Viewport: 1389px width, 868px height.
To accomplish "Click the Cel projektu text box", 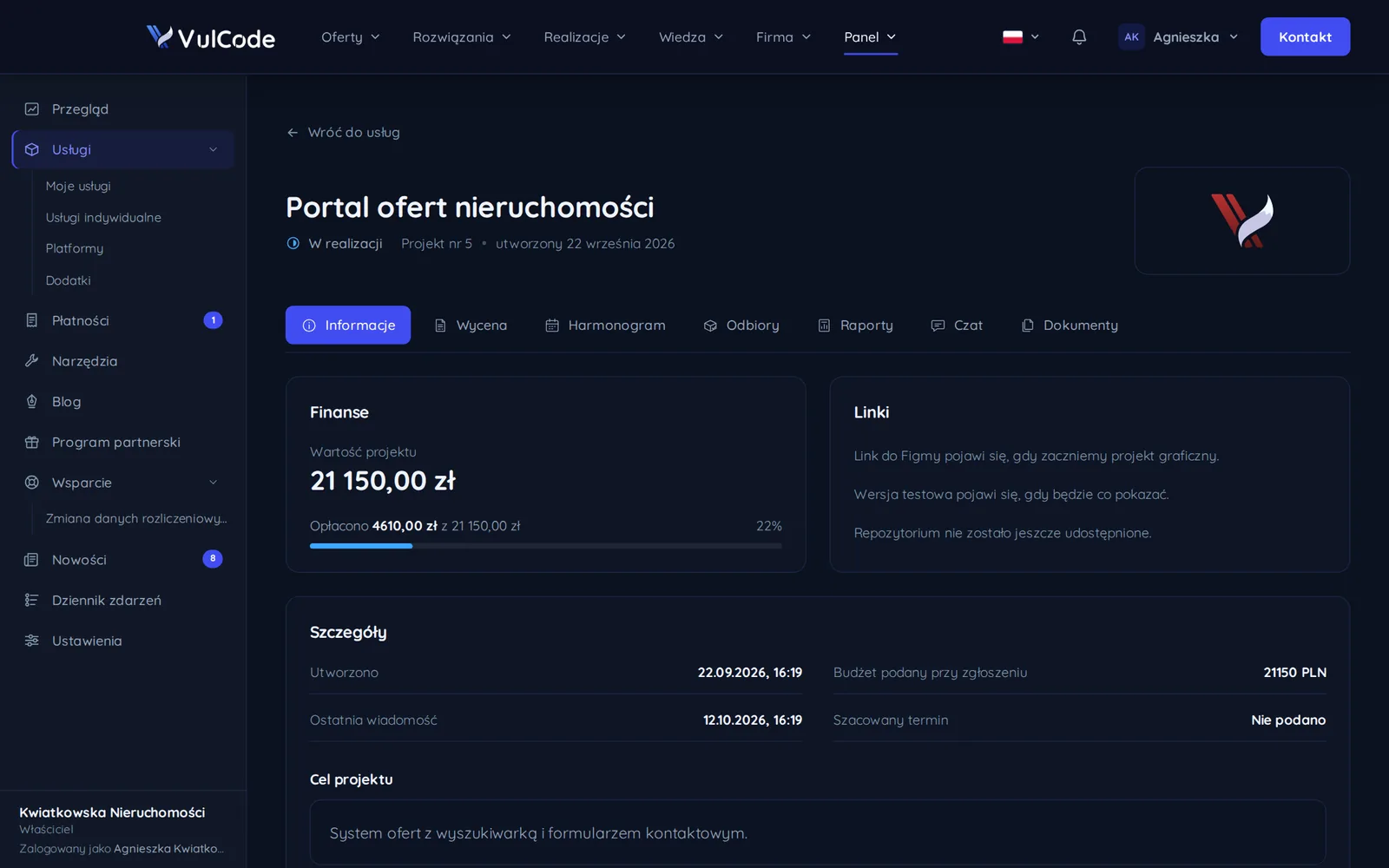I will click(x=818, y=833).
